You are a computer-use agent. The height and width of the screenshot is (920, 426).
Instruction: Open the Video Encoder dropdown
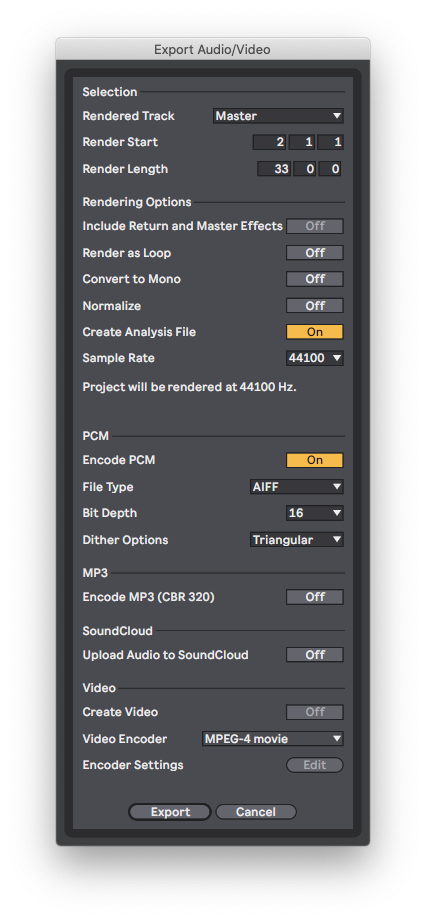[272, 739]
